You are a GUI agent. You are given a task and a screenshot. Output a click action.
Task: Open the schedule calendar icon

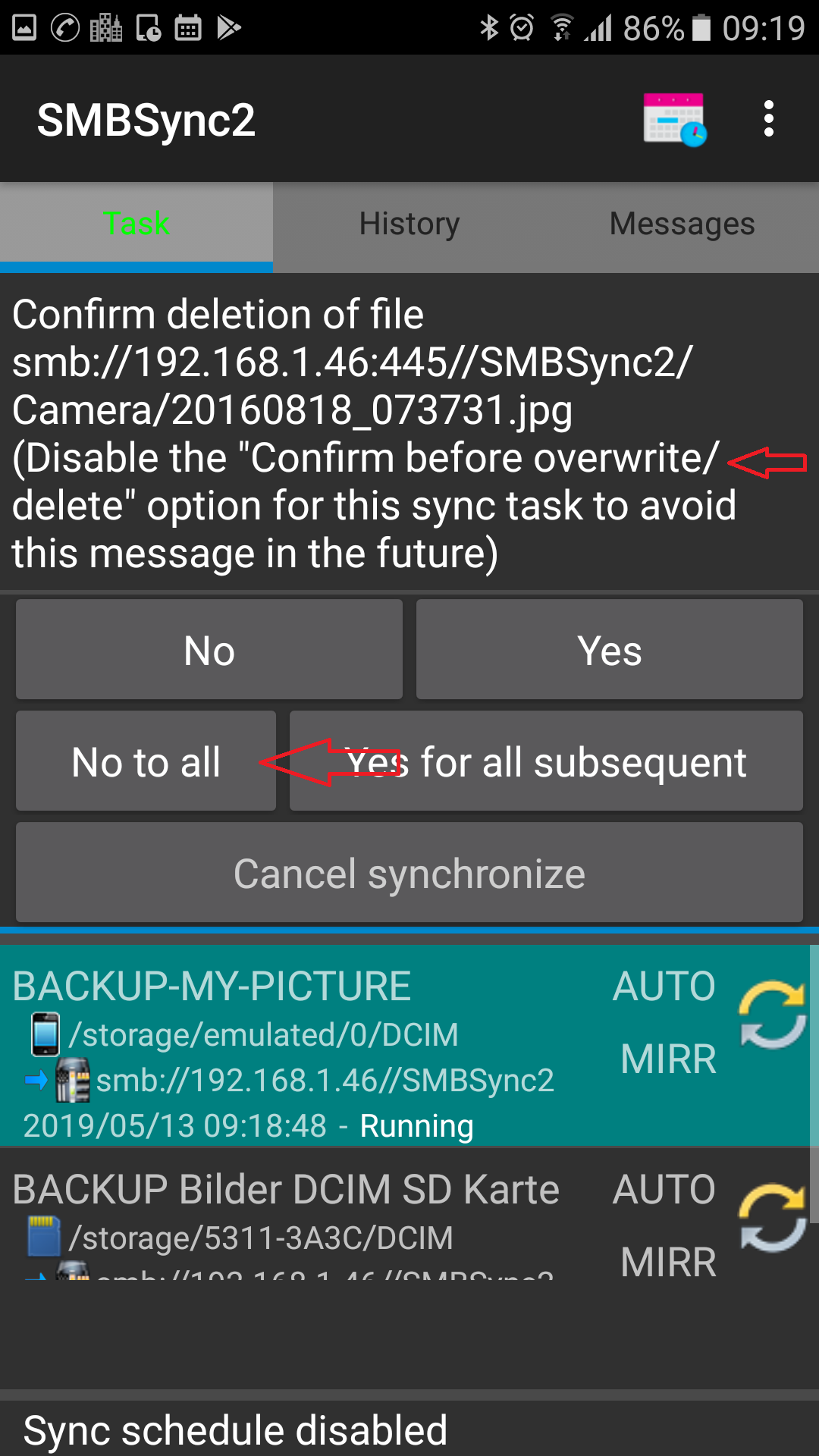tap(674, 119)
